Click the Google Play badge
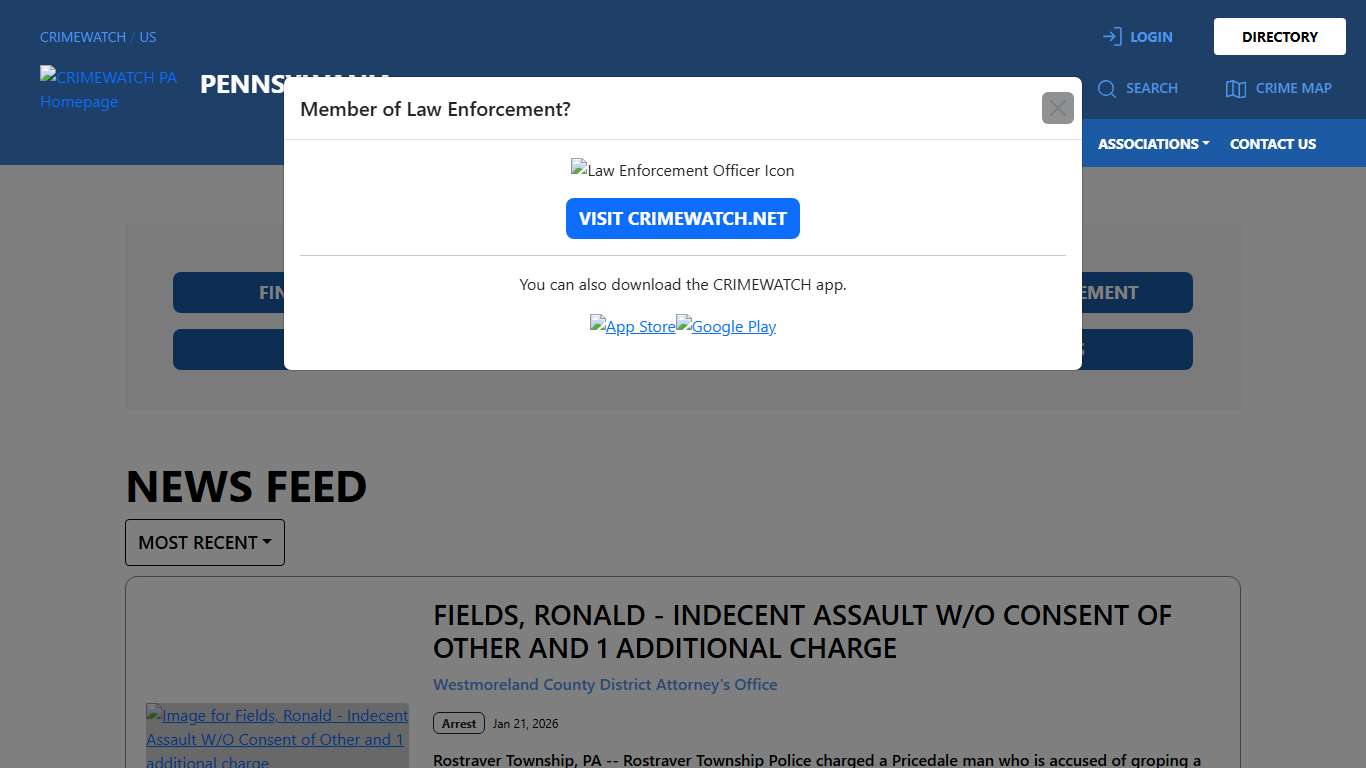The image size is (1366, 768). click(726, 326)
